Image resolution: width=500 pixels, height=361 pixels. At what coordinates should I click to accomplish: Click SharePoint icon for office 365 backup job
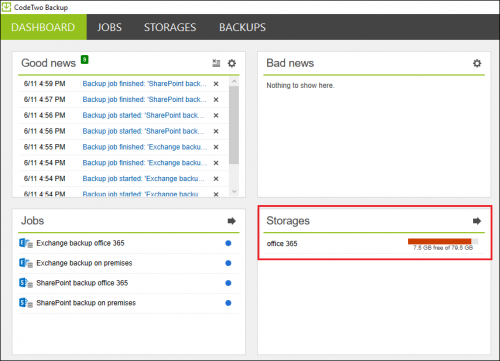click(26, 283)
